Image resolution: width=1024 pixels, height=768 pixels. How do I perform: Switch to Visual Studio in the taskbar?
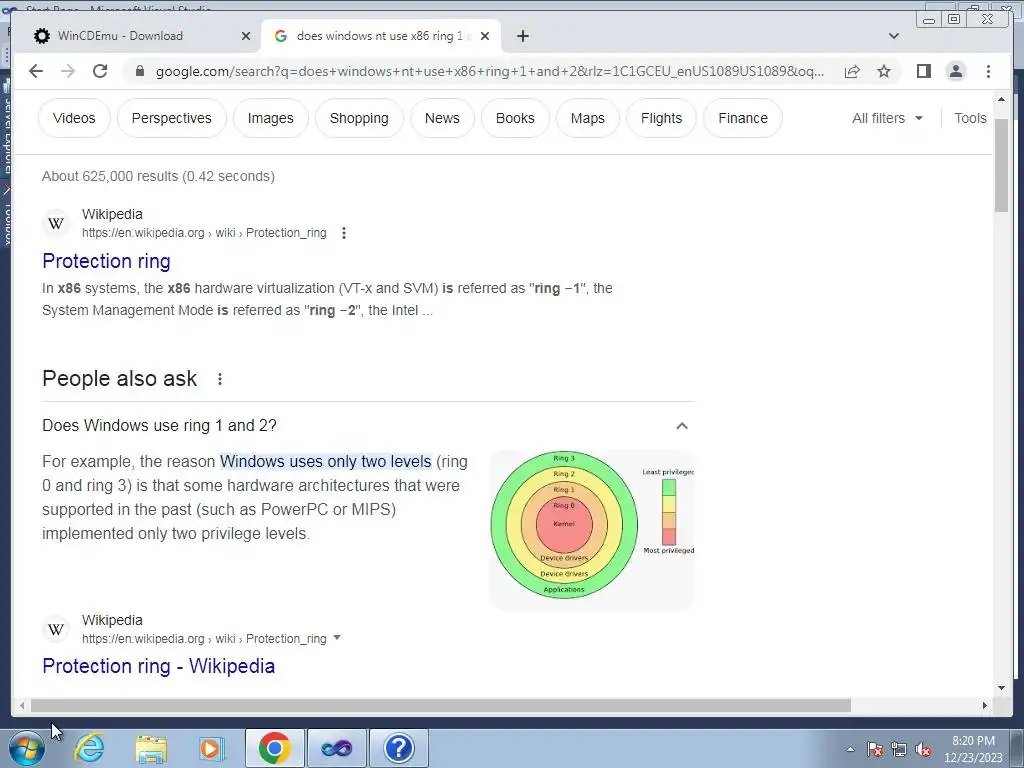point(337,748)
